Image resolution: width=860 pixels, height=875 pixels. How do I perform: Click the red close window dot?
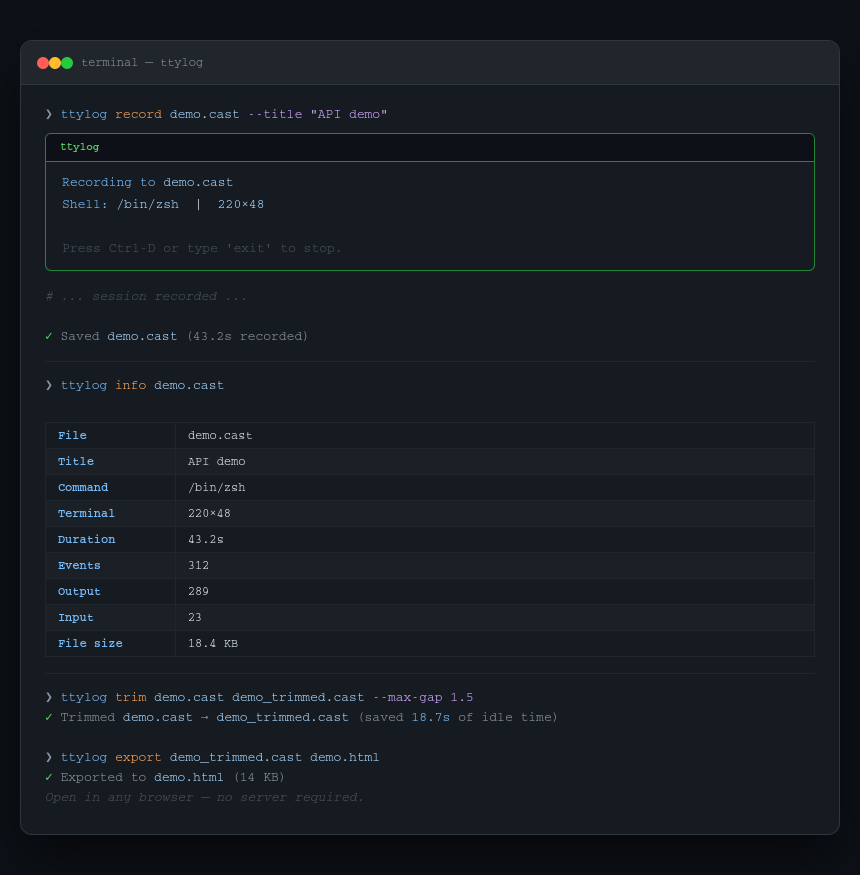42,62
